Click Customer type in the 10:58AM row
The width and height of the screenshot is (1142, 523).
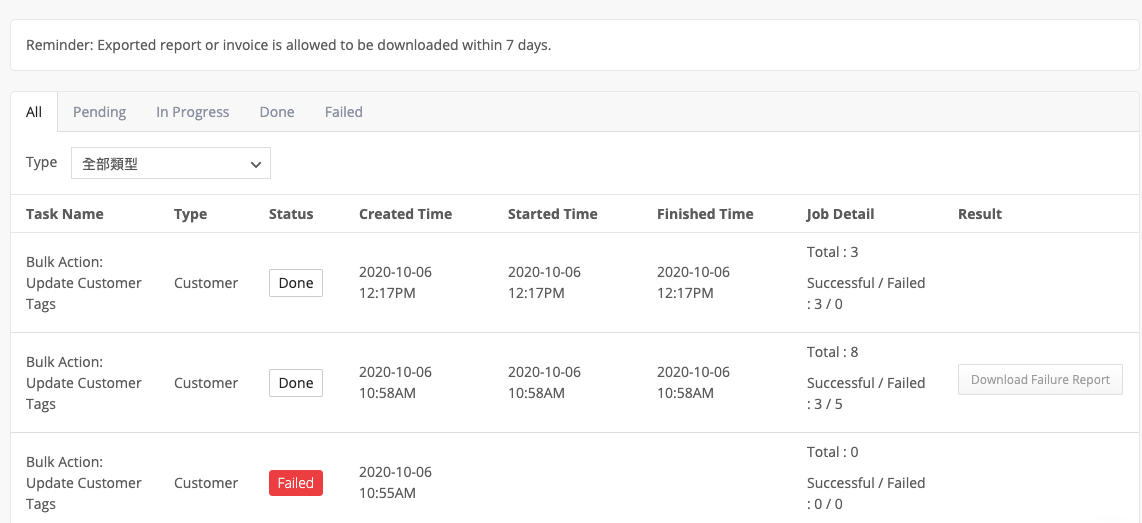(205, 383)
